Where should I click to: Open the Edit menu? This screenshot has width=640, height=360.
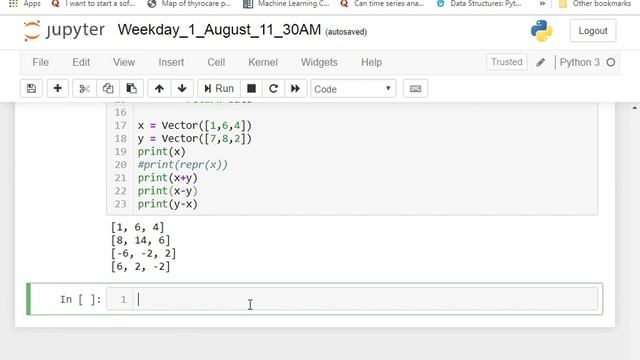coord(81,62)
